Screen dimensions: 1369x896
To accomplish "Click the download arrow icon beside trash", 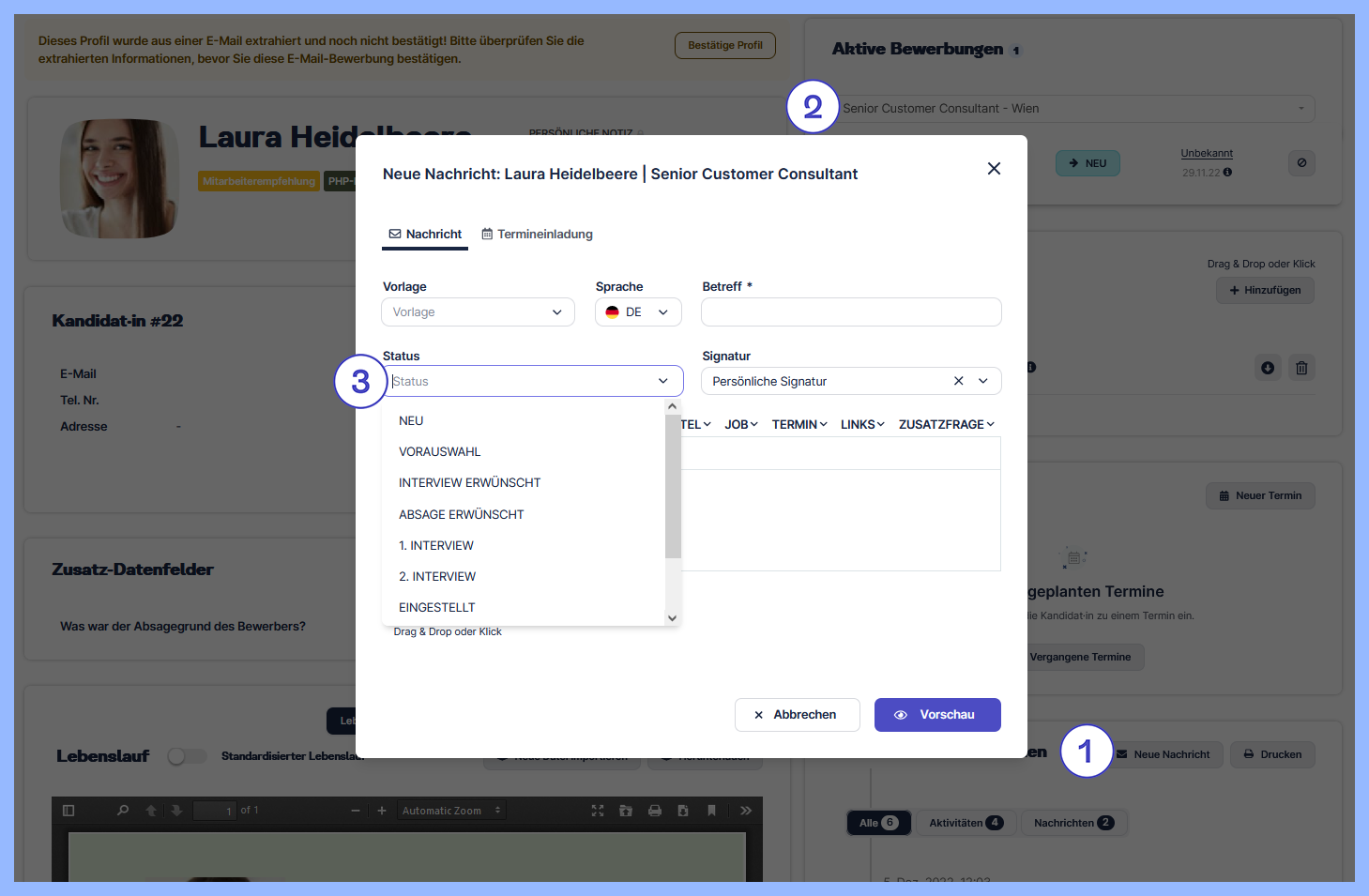I will 1268,368.
